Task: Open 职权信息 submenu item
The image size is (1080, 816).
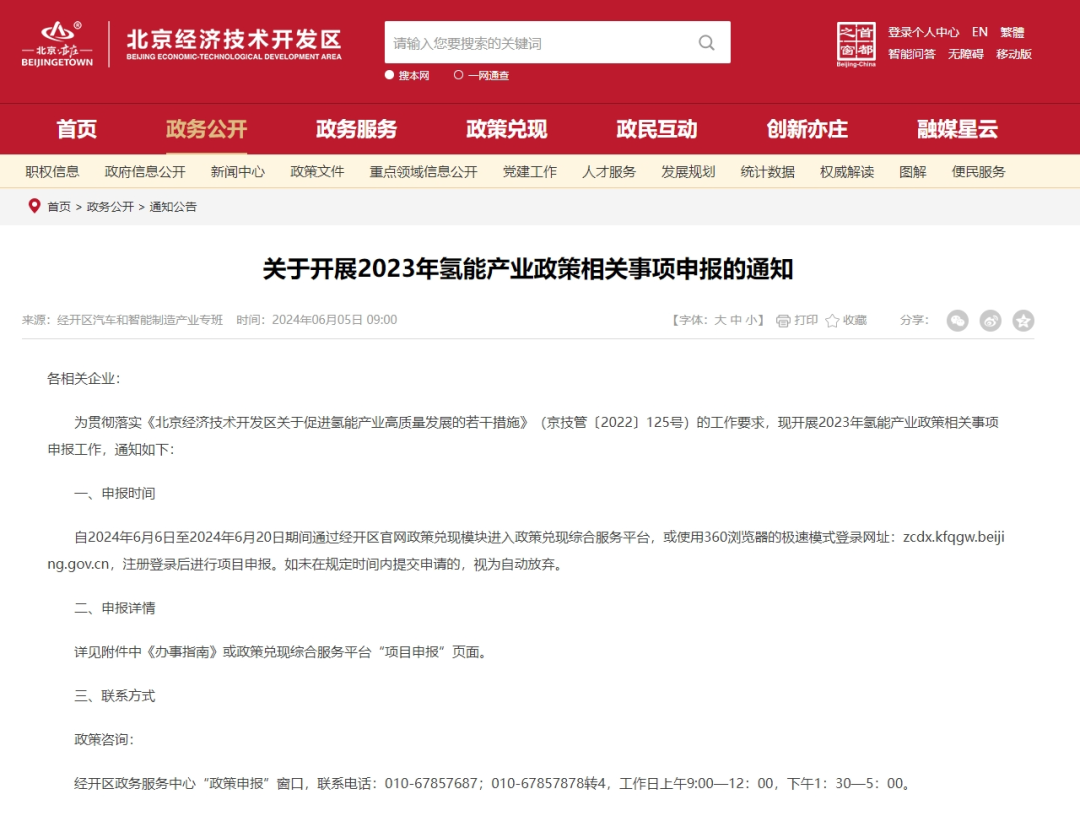Action: pos(52,171)
